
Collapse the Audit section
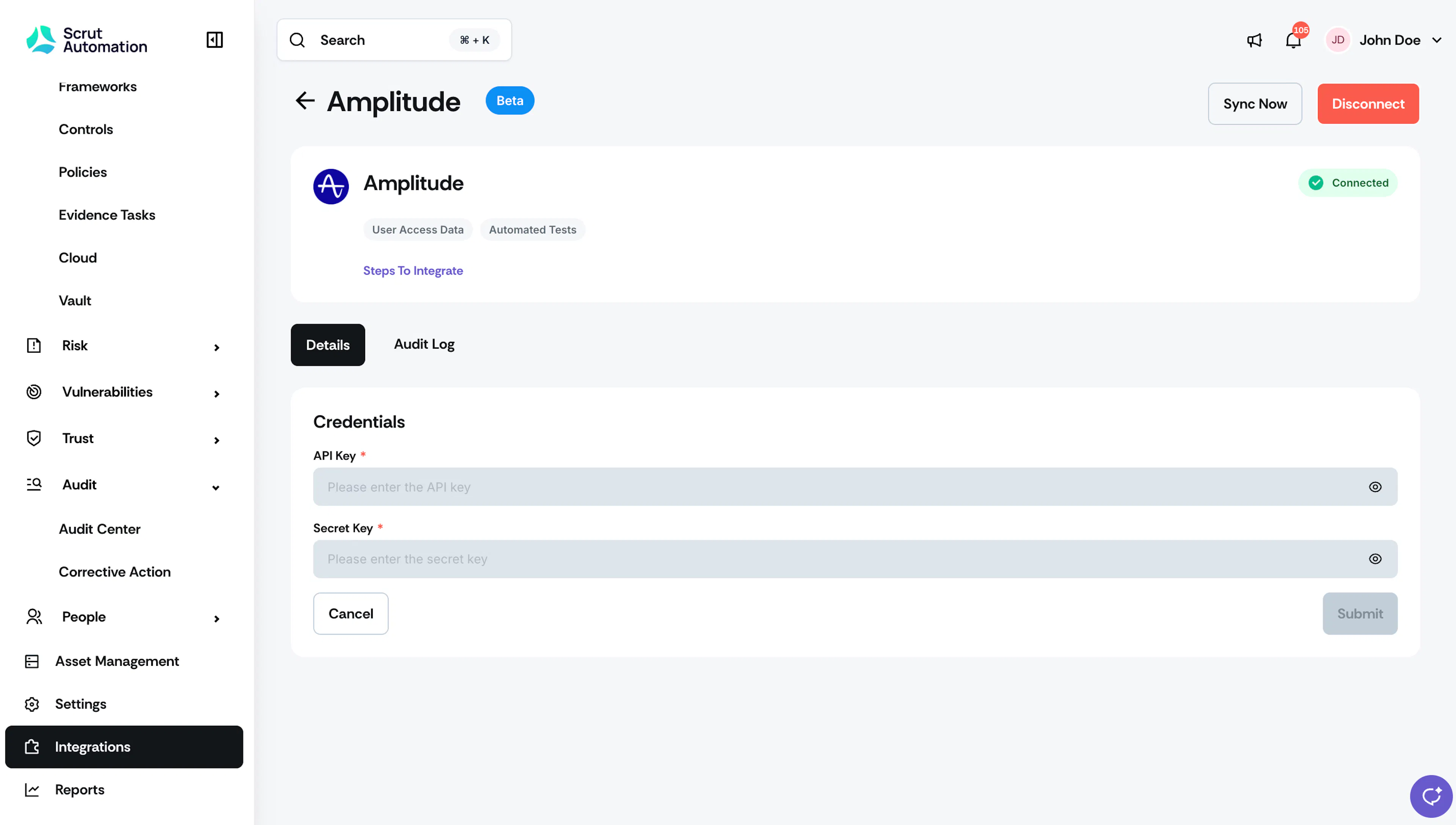click(x=124, y=485)
